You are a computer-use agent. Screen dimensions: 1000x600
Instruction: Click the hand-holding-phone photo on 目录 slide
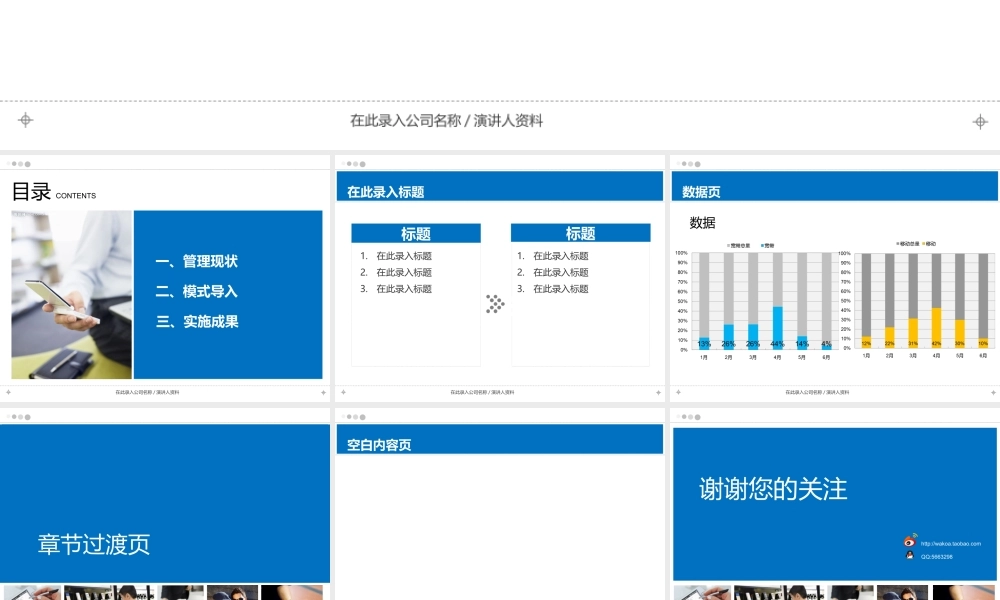pos(72,294)
